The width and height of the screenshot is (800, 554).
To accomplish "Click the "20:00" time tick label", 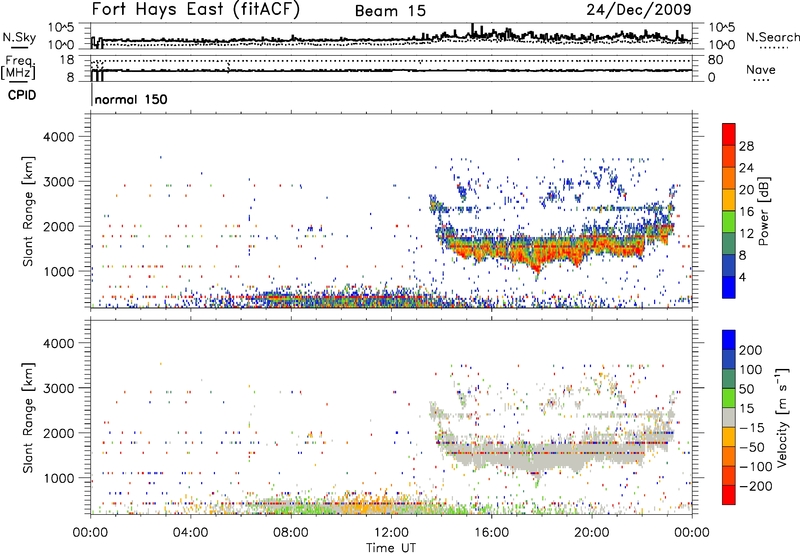I will pyautogui.click(x=591, y=533).
